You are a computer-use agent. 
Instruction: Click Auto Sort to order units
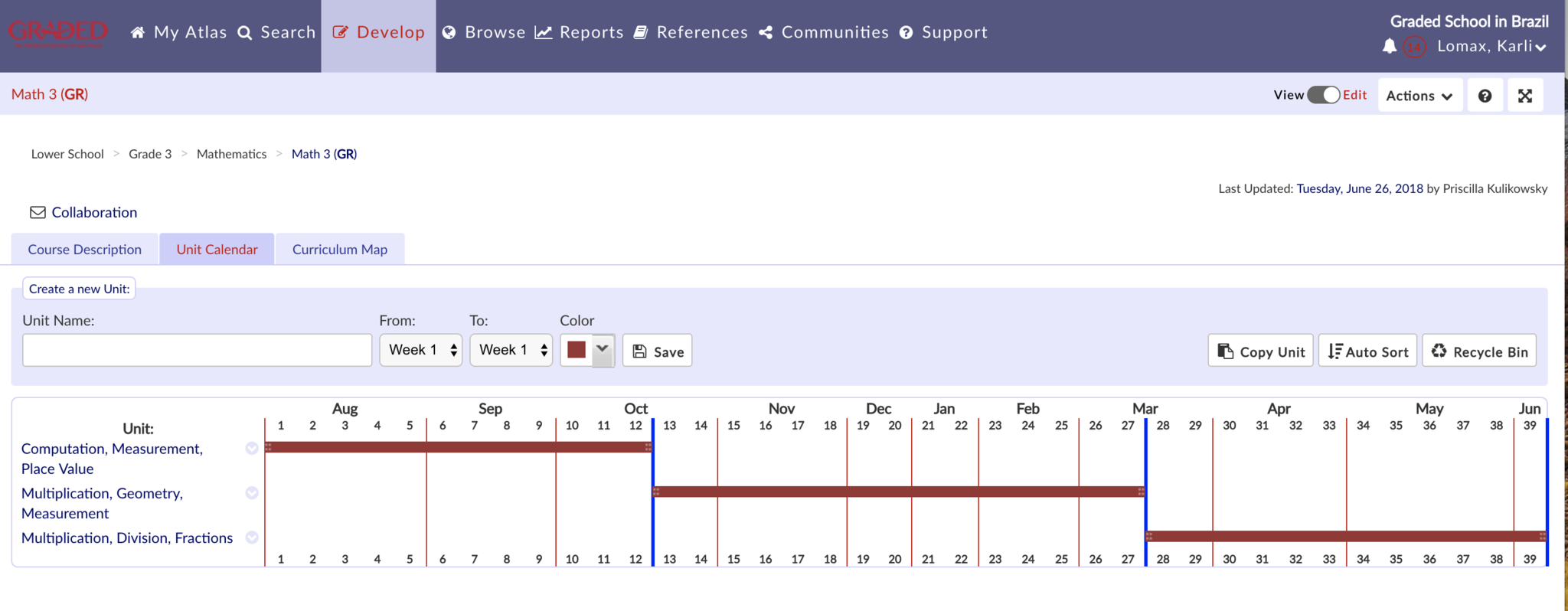click(x=1367, y=351)
